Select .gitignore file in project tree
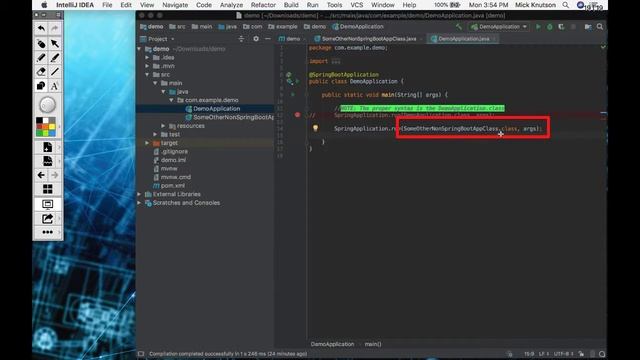This screenshot has height=360, width=640. pyautogui.click(x=174, y=151)
